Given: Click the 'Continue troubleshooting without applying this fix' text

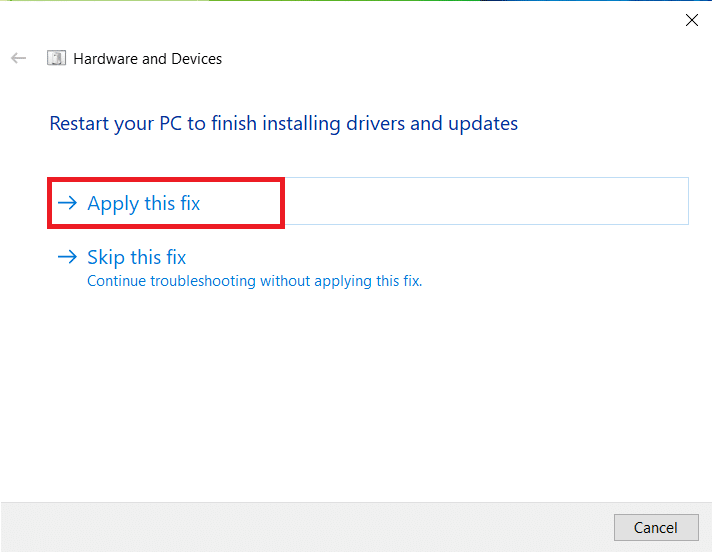Looking at the screenshot, I should click(x=254, y=281).
